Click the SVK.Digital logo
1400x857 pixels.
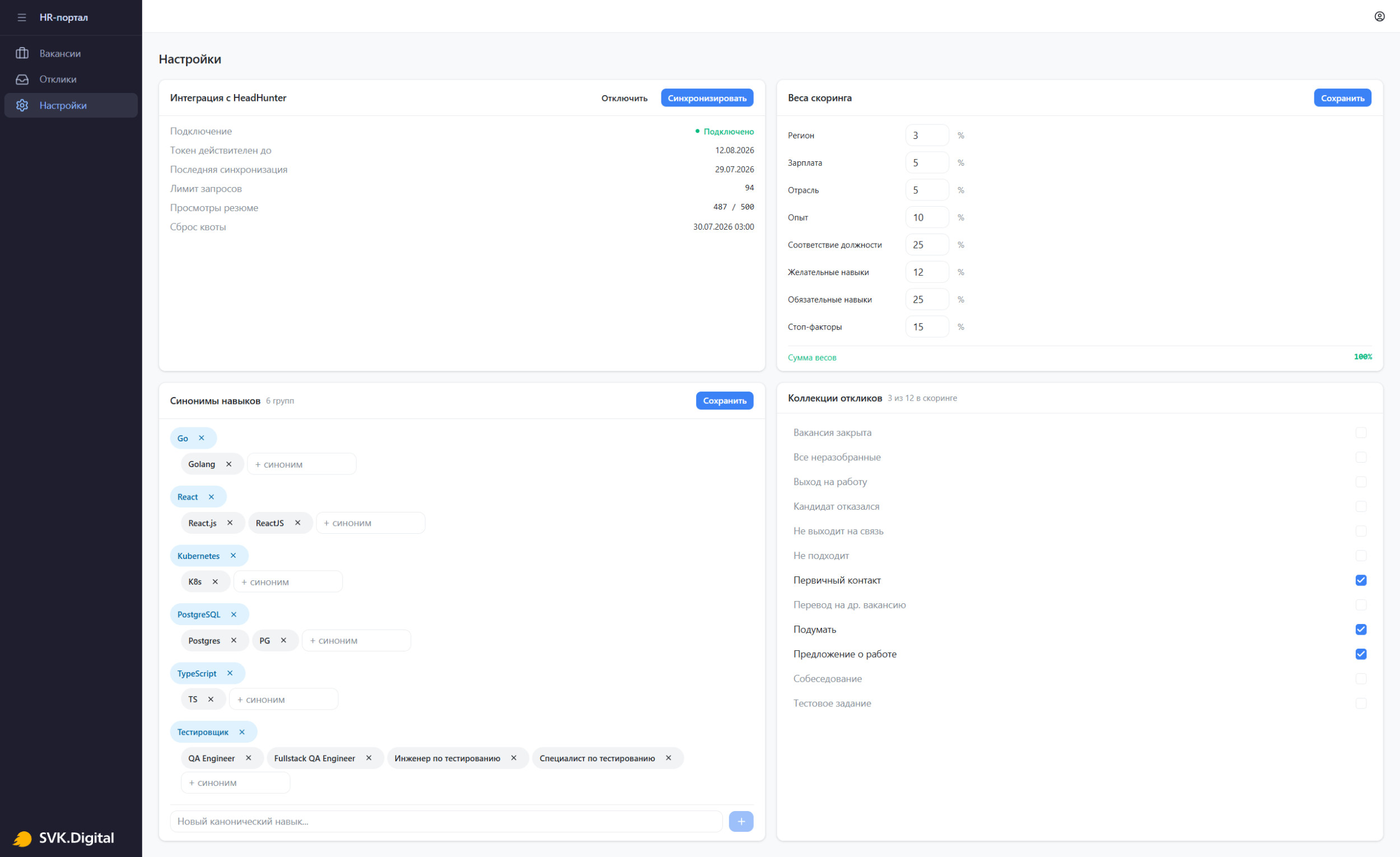pos(64,838)
